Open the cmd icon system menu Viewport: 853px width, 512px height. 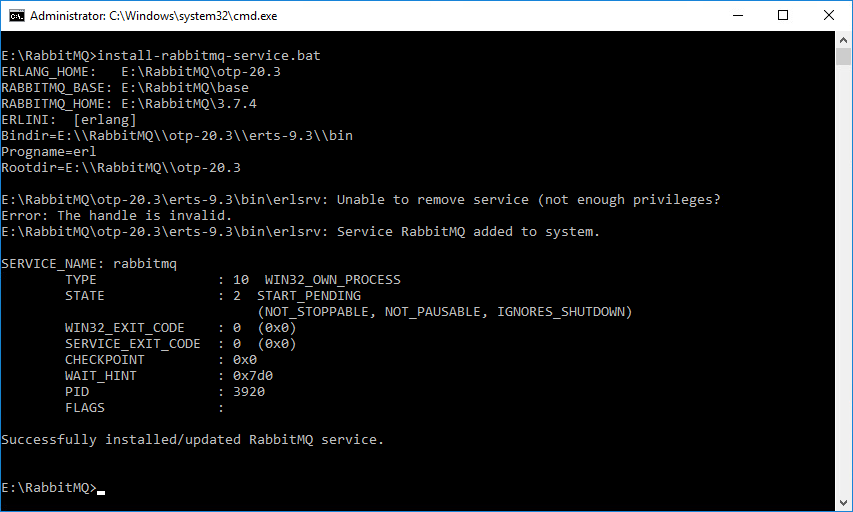tap(16, 16)
